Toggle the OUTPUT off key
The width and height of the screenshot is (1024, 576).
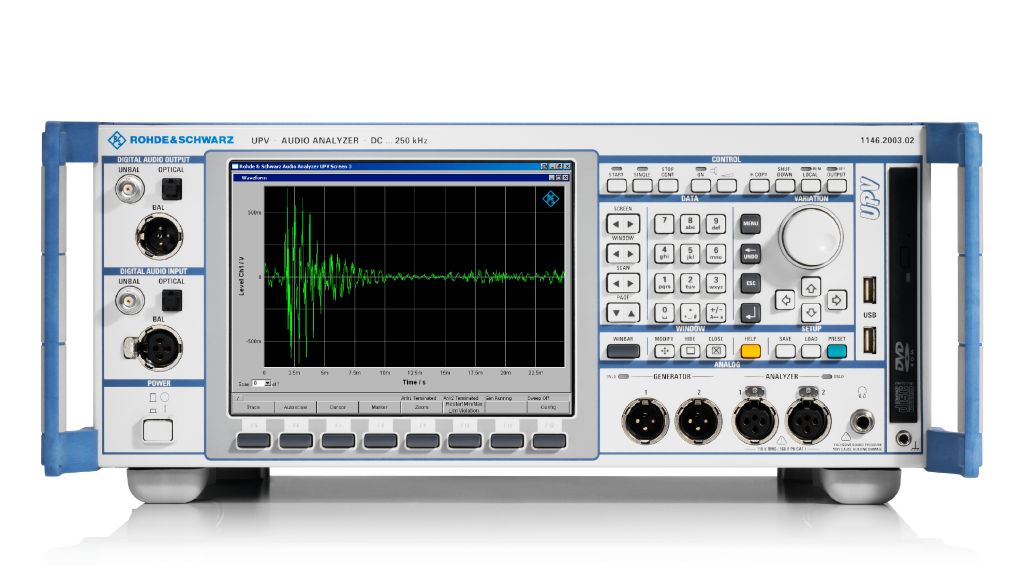tap(836, 185)
